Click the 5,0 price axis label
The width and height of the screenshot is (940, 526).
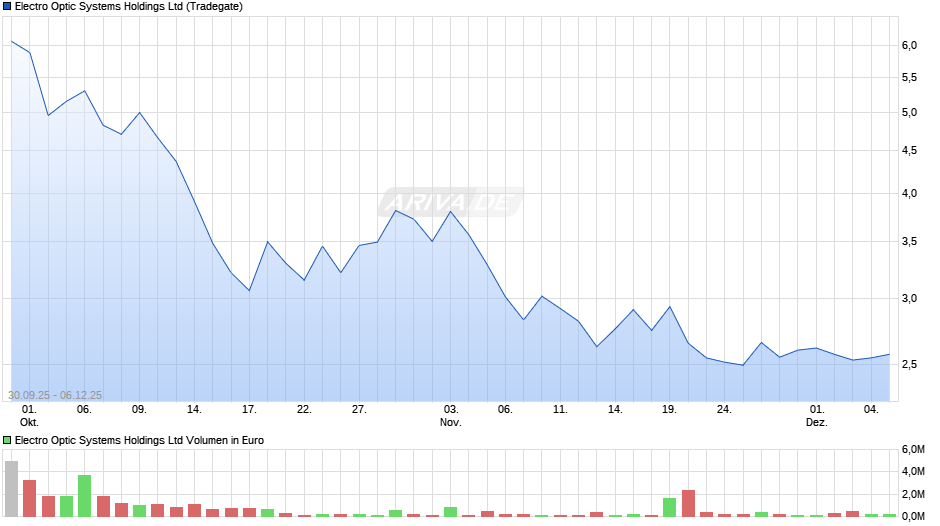pyautogui.click(x=909, y=113)
